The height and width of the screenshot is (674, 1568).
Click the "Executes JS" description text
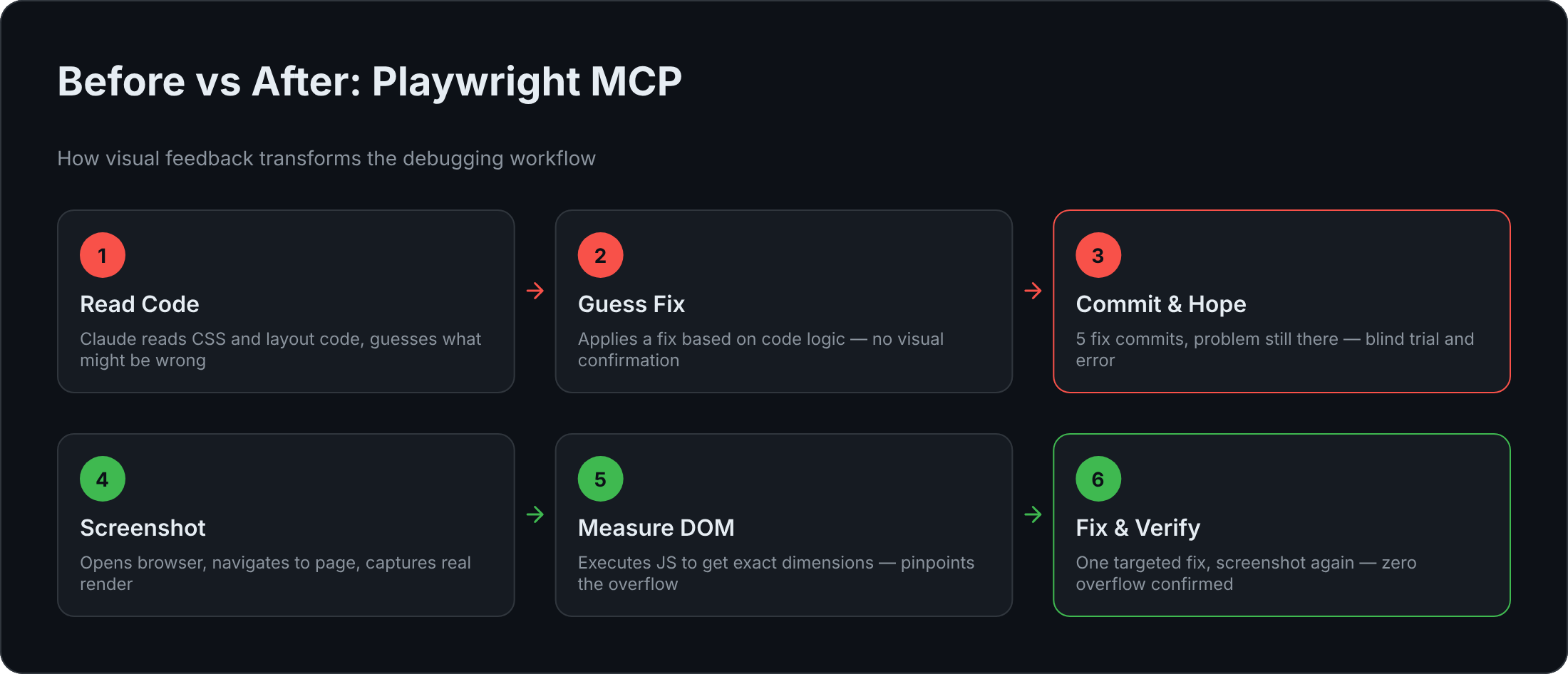776,573
